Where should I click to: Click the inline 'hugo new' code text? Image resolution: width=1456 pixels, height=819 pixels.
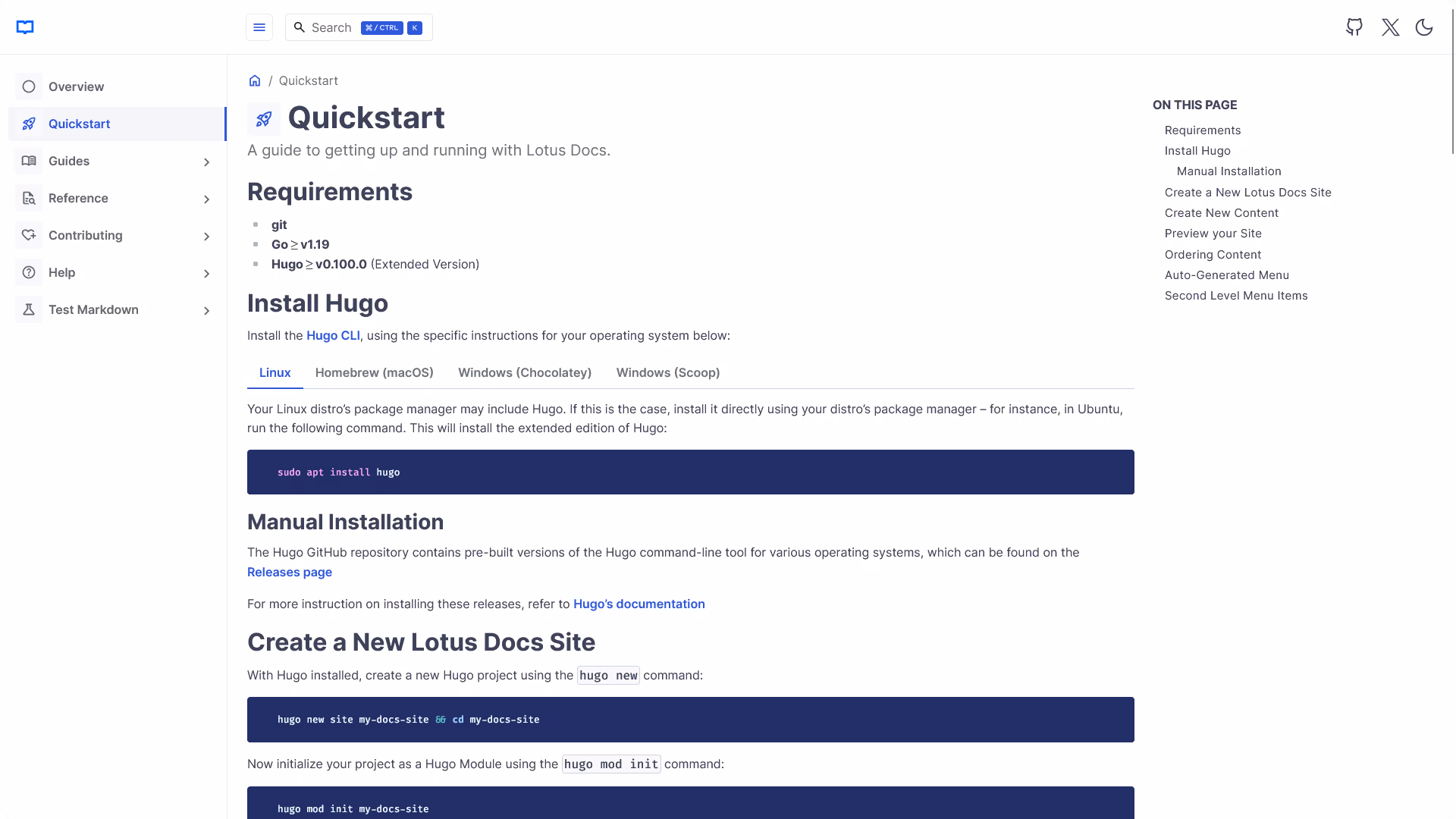point(608,676)
